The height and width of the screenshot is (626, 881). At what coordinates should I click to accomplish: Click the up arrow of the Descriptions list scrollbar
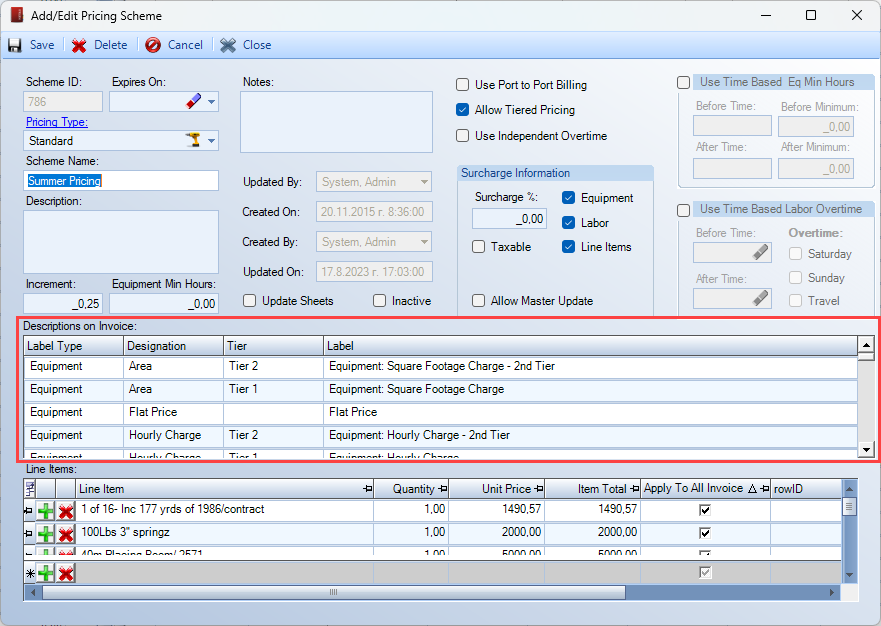pos(866,344)
